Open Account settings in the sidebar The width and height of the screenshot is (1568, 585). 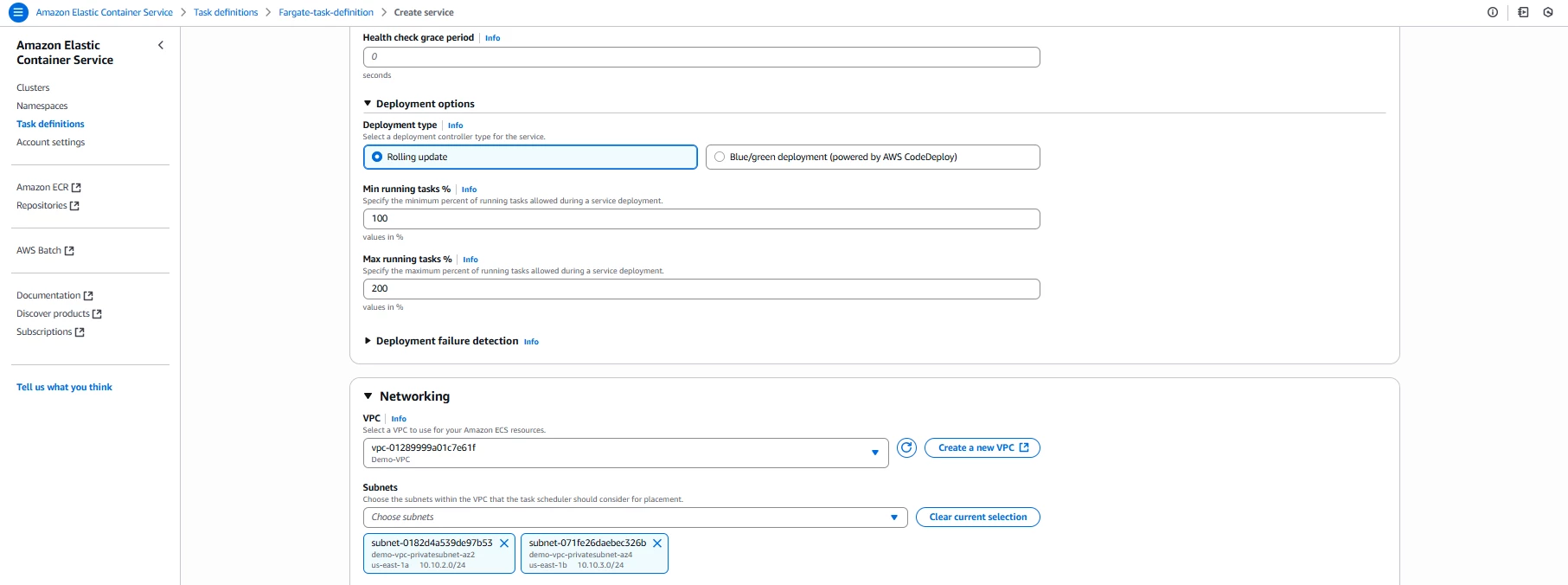coord(51,142)
